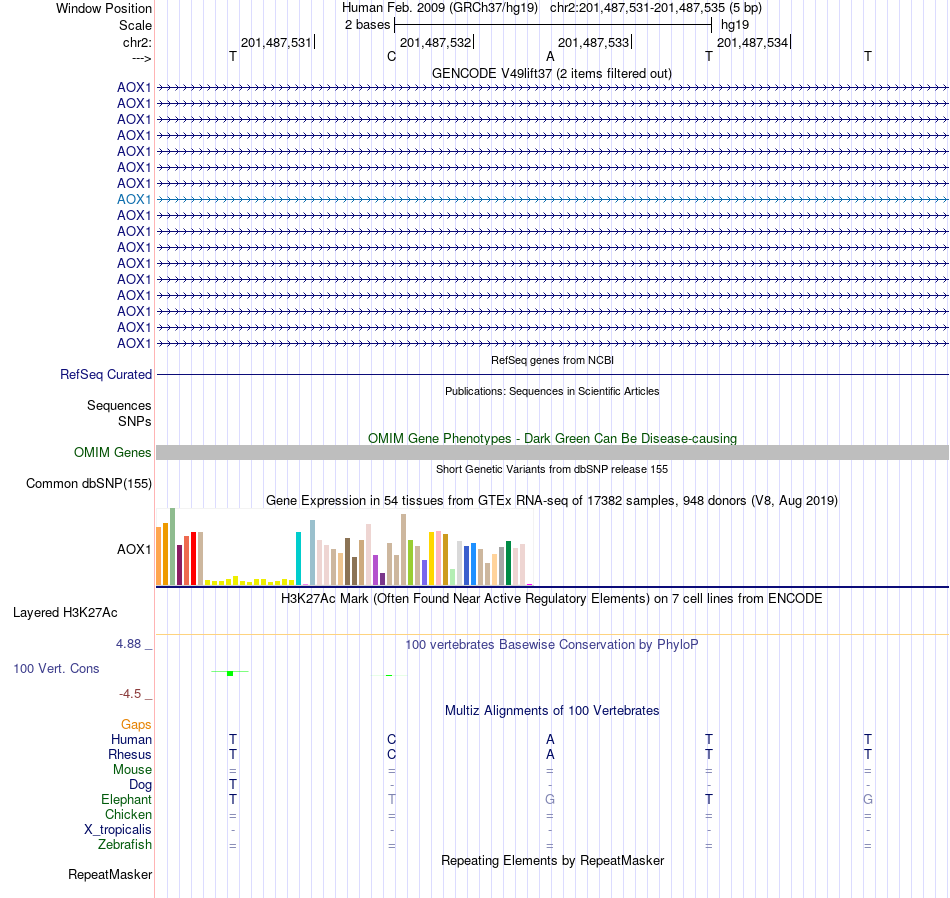Select the Human species label
This screenshot has width=950, height=898.
[131, 740]
